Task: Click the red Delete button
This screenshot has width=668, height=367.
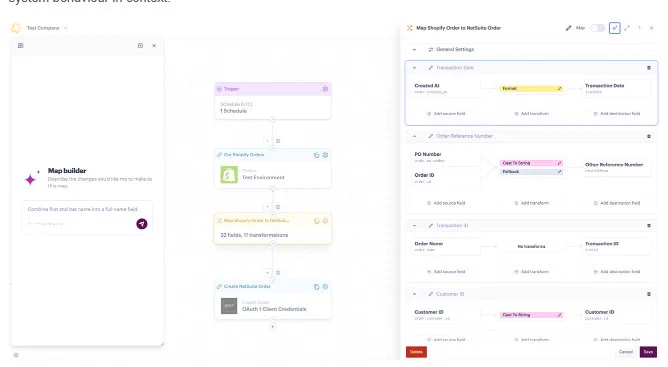Action: click(416, 352)
